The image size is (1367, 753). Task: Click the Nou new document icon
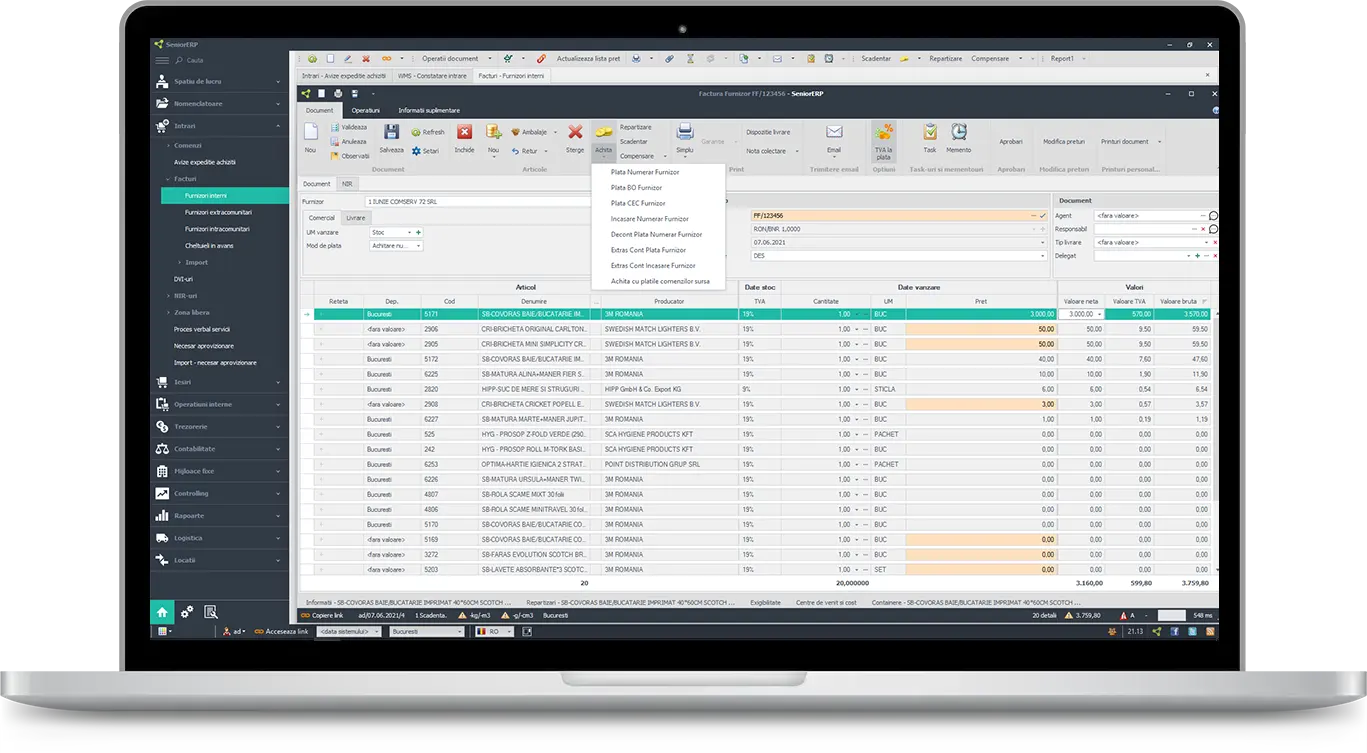coord(310,132)
